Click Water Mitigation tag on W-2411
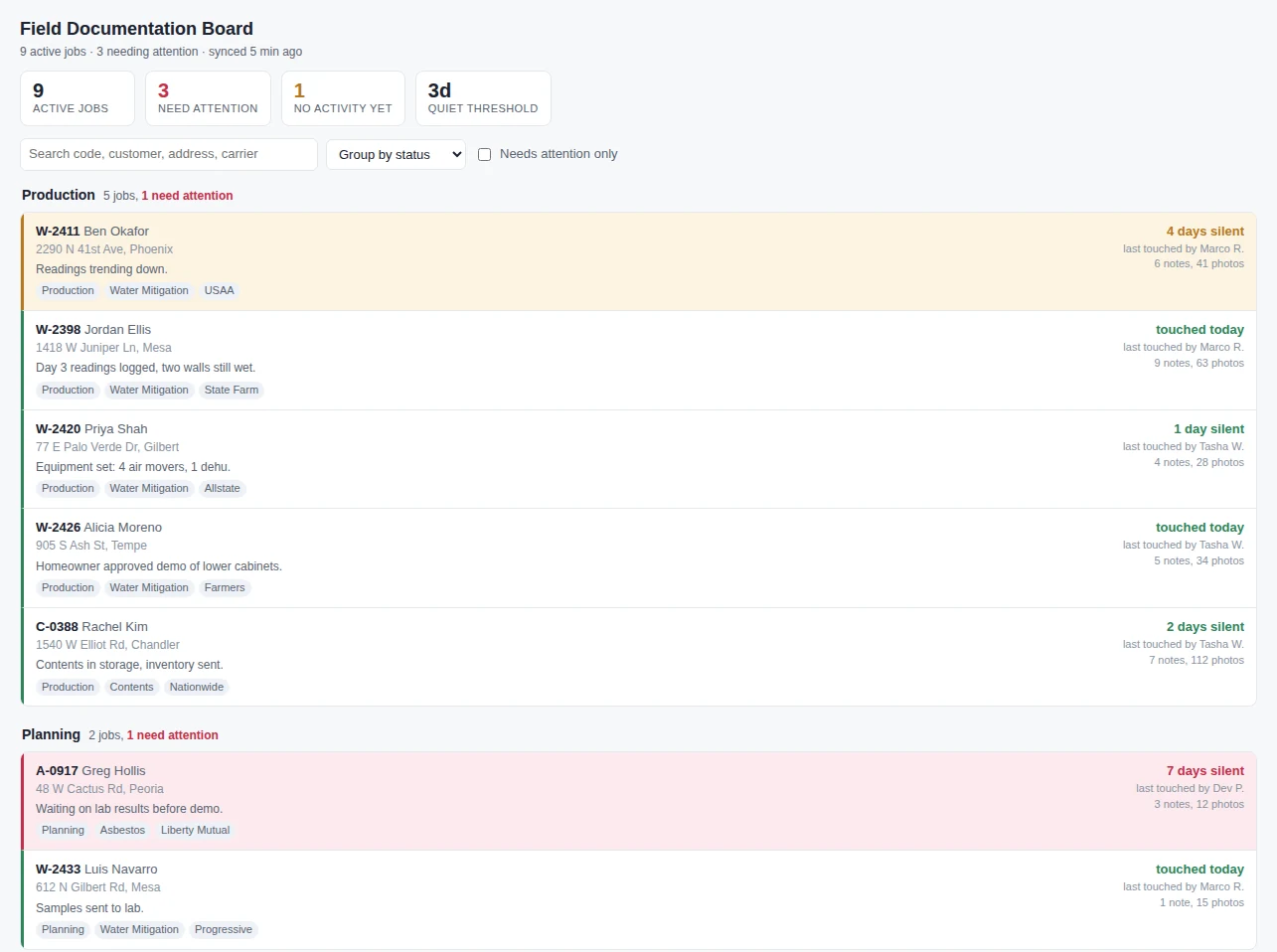 pyautogui.click(x=149, y=291)
